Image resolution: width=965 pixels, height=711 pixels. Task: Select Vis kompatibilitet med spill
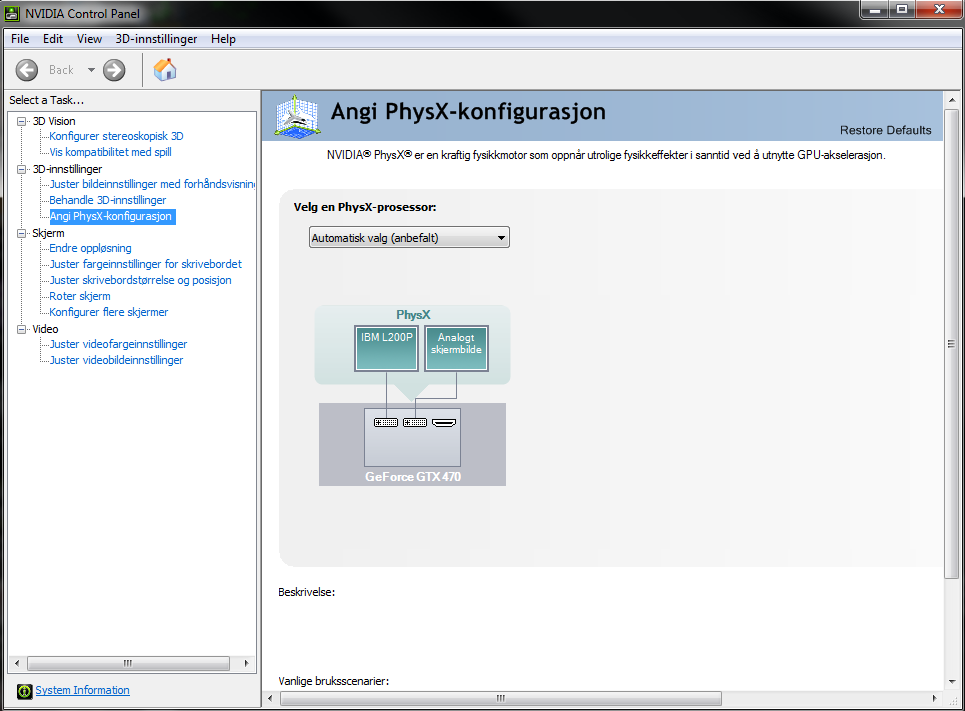pyautogui.click(x=110, y=152)
